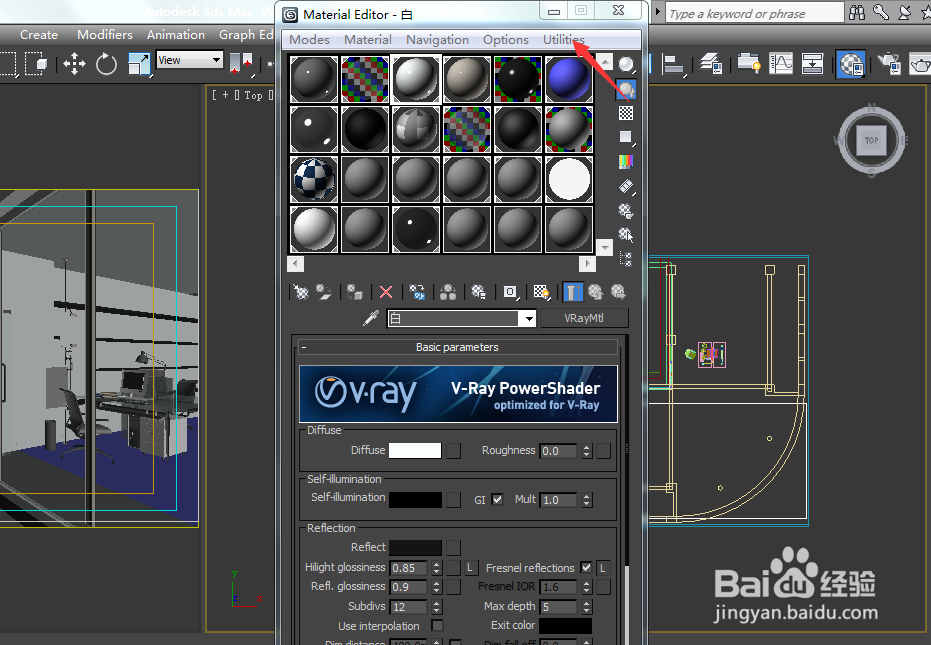
Task: Select the Move tool in main toolbar
Action: tap(74, 64)
